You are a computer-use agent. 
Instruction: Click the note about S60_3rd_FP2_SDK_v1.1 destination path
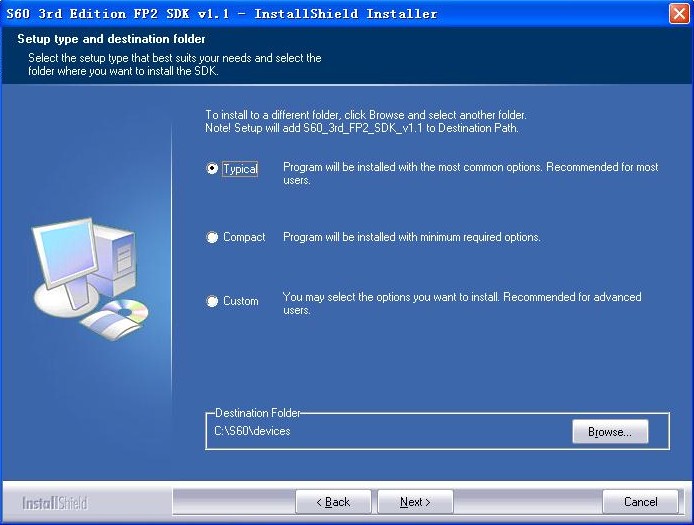[x=362, y=128]
